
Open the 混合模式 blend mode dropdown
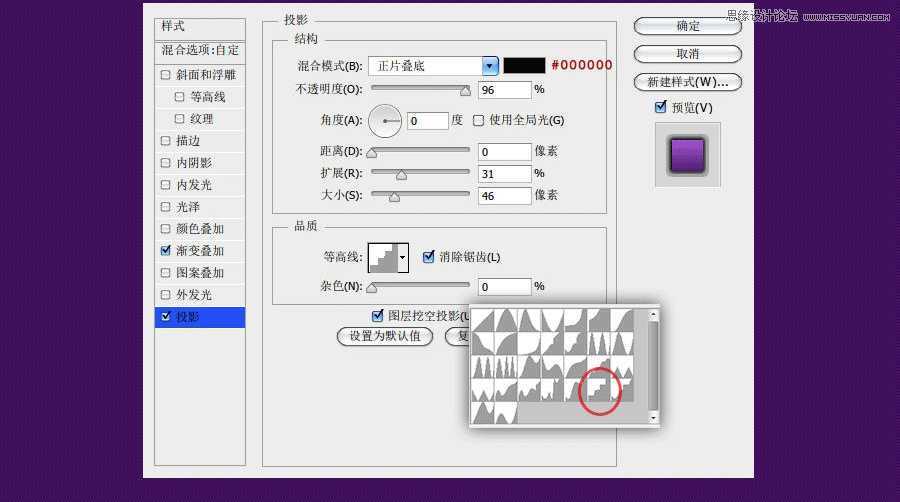click(x=490, y=66)
